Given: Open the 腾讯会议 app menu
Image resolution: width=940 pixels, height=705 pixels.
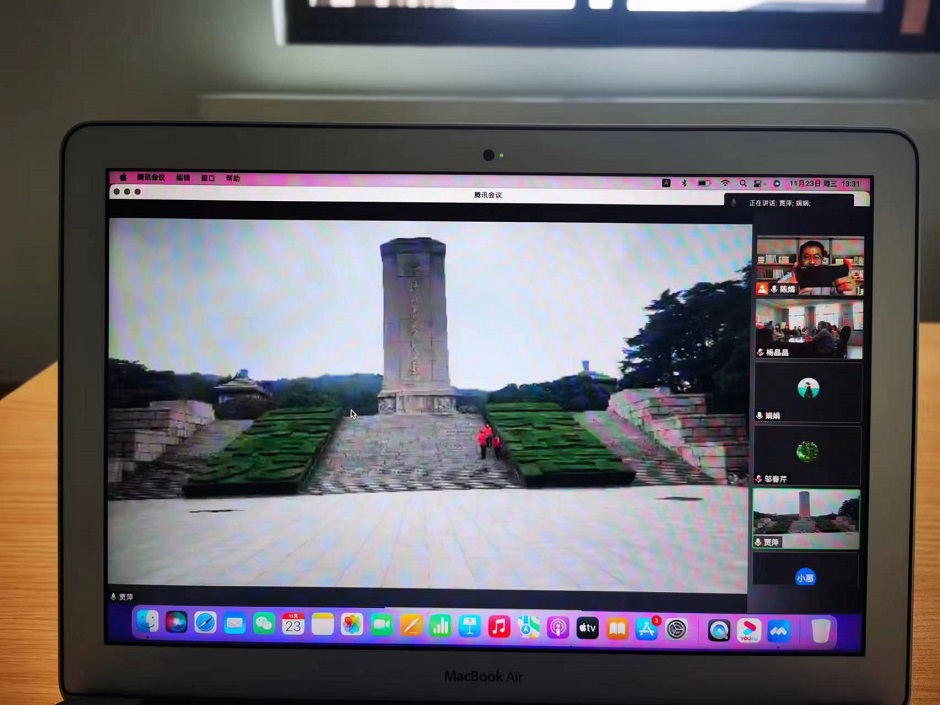Looking at the screenshot, I should coord(151,178).
